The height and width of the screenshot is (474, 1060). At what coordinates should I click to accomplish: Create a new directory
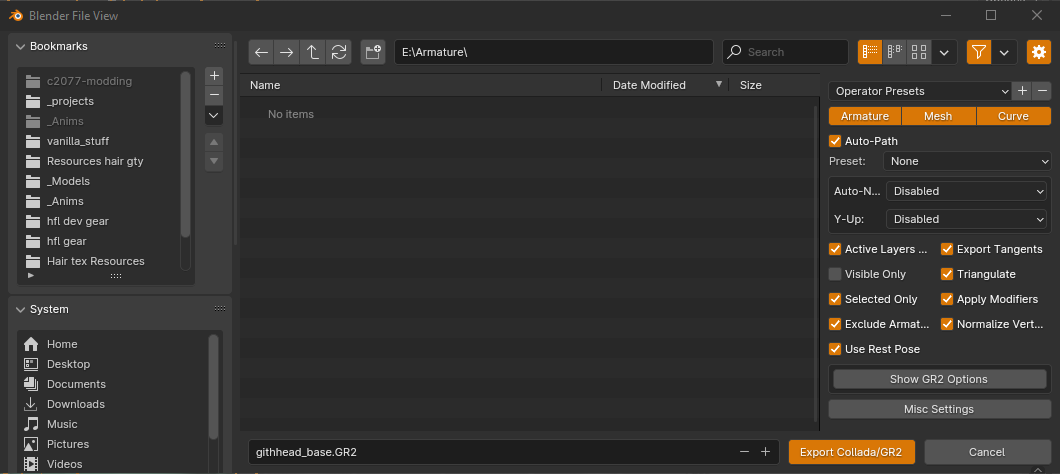(373, 52)
